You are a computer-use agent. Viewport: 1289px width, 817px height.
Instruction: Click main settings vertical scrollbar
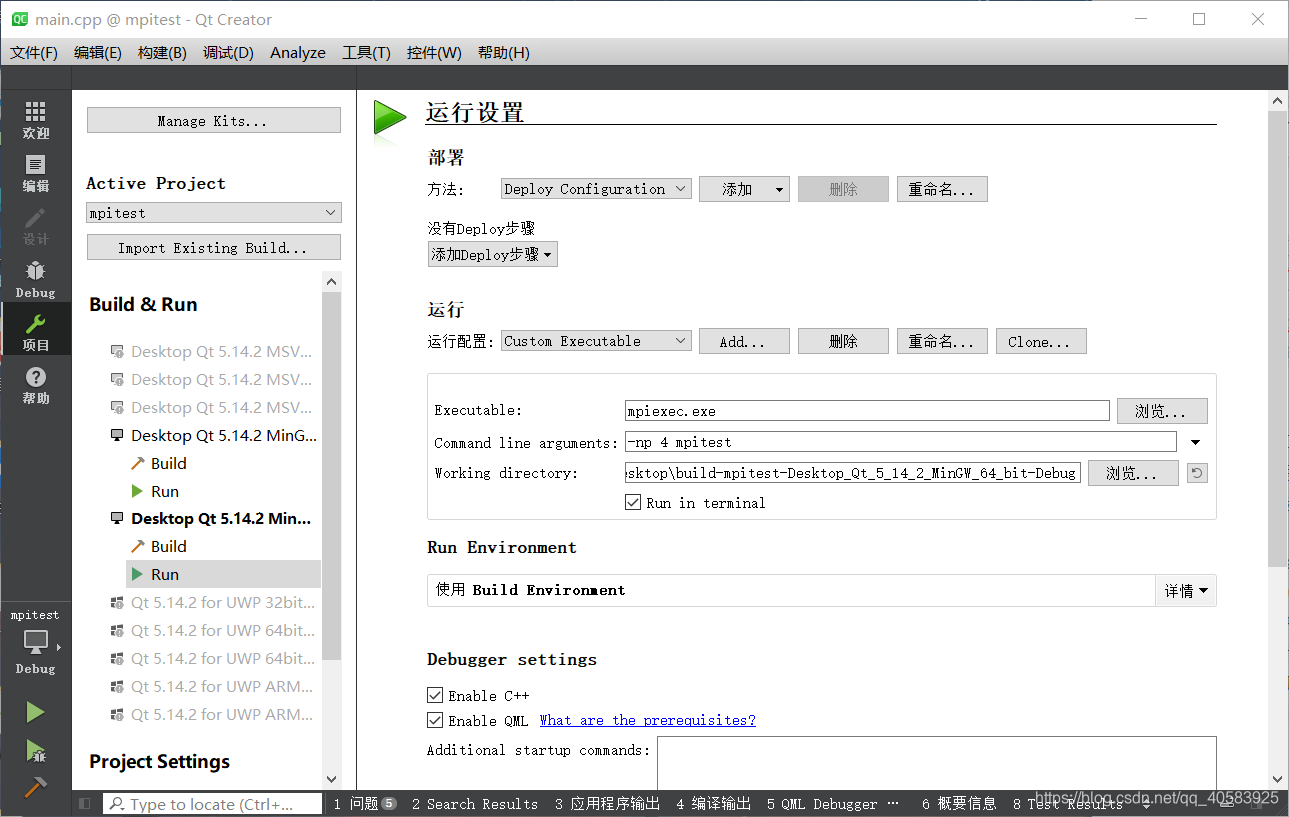1277,340
